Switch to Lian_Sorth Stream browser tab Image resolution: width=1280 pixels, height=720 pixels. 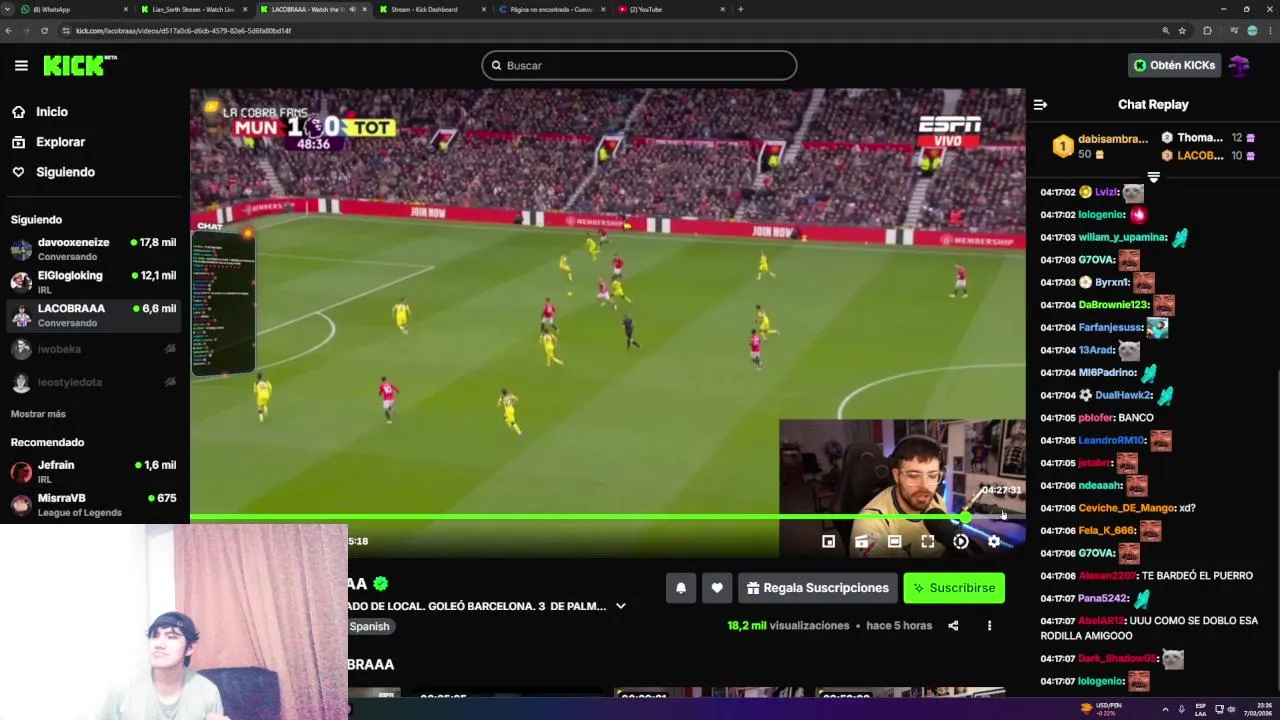point(193,9)
